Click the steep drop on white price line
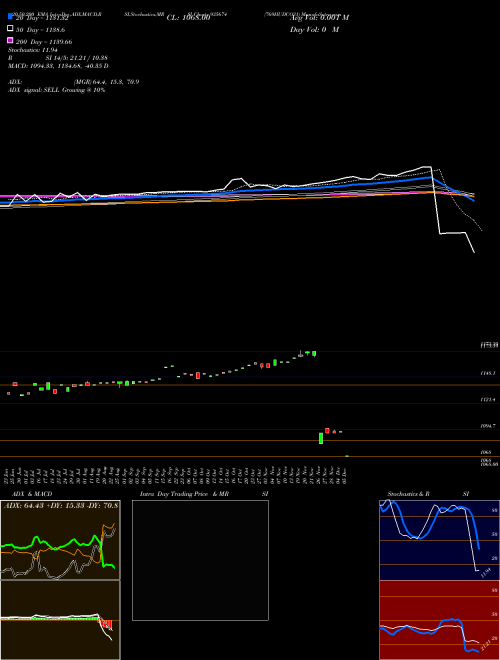Image resolution: width=500 pixels, height=660 pixels. (x=436, y=200)
